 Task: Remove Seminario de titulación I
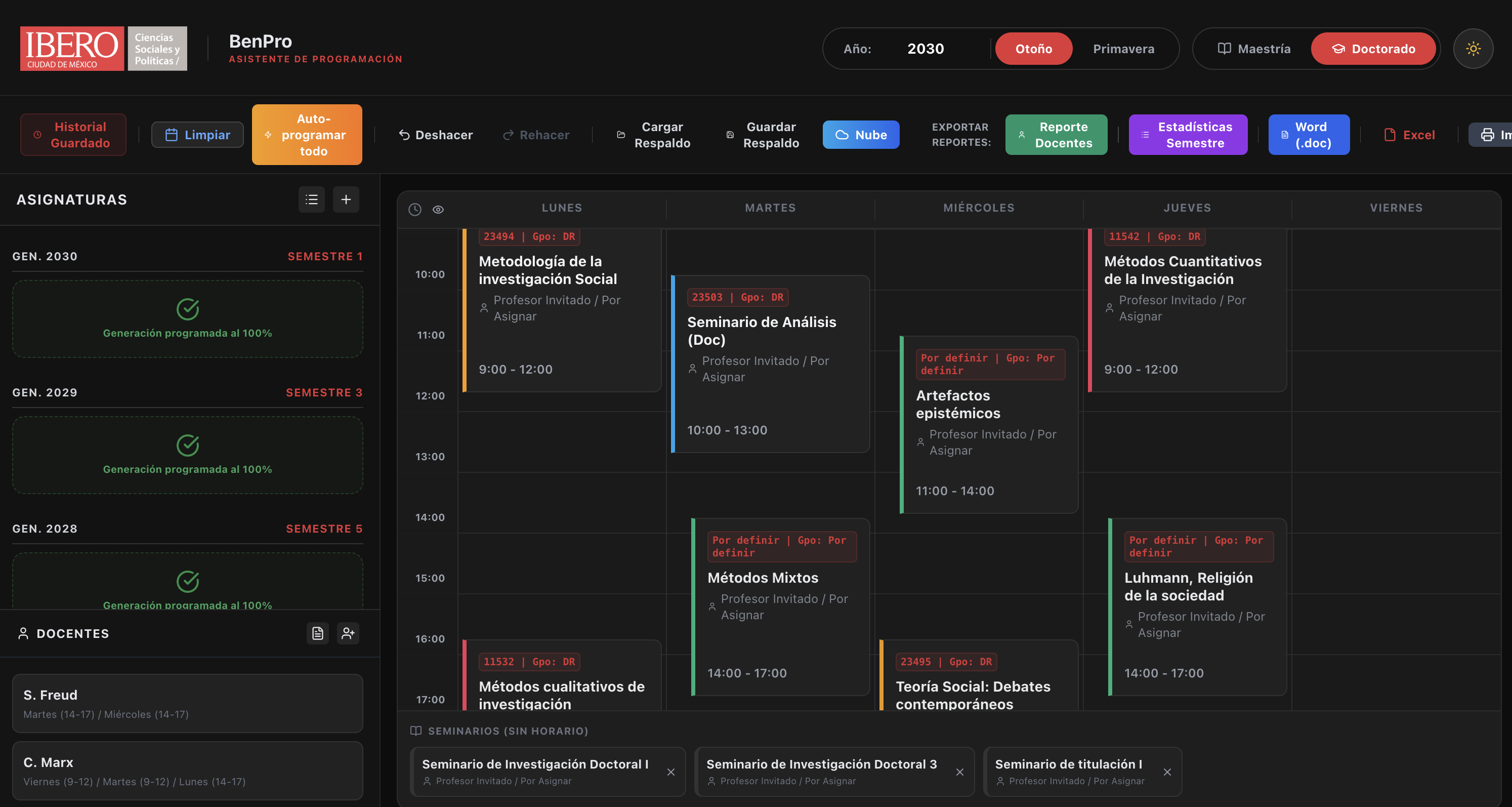(x=1167, y=772)
